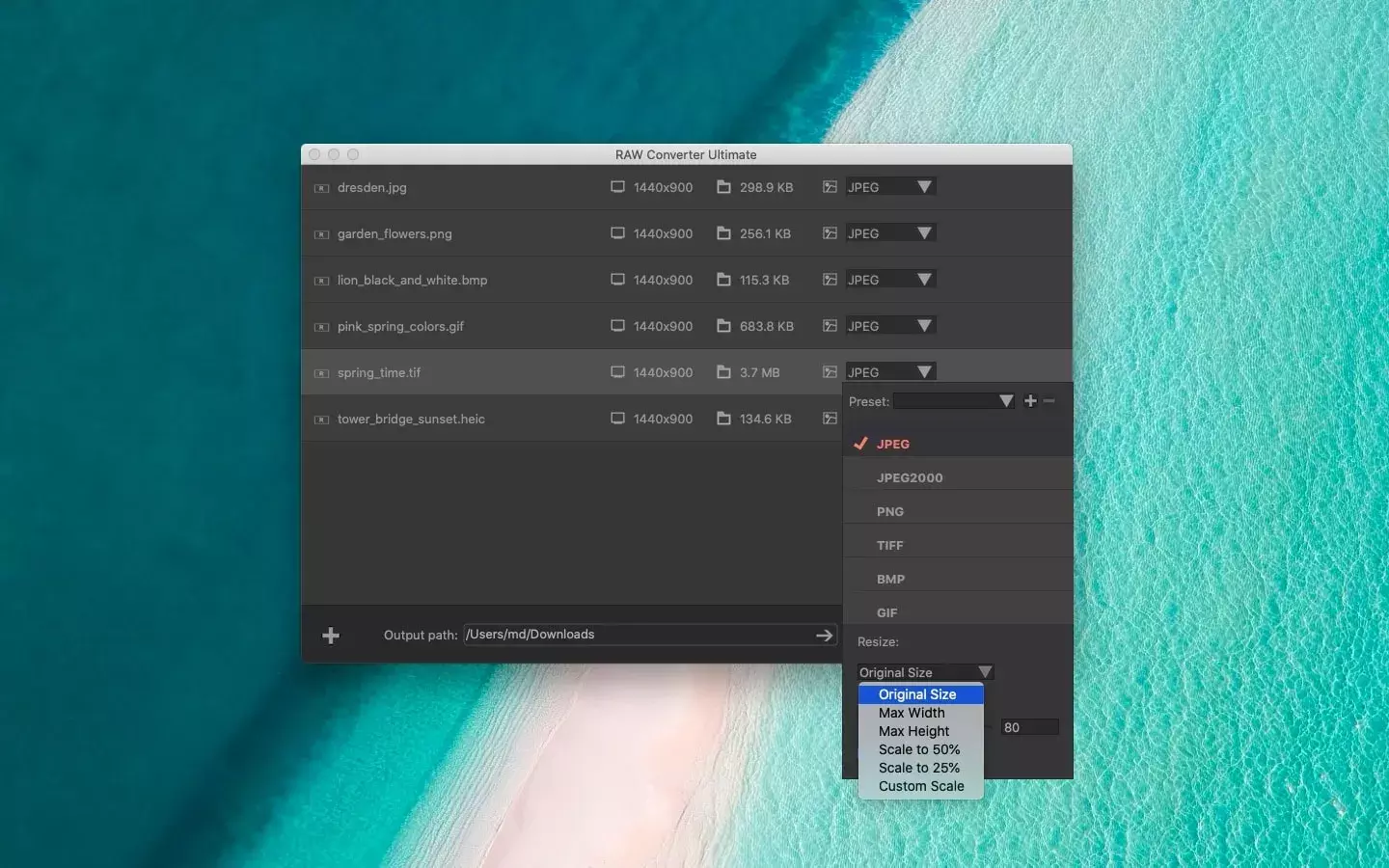The image size is (1389, 868).
Task: Click the Output path text field
Action: pos(637,635)
